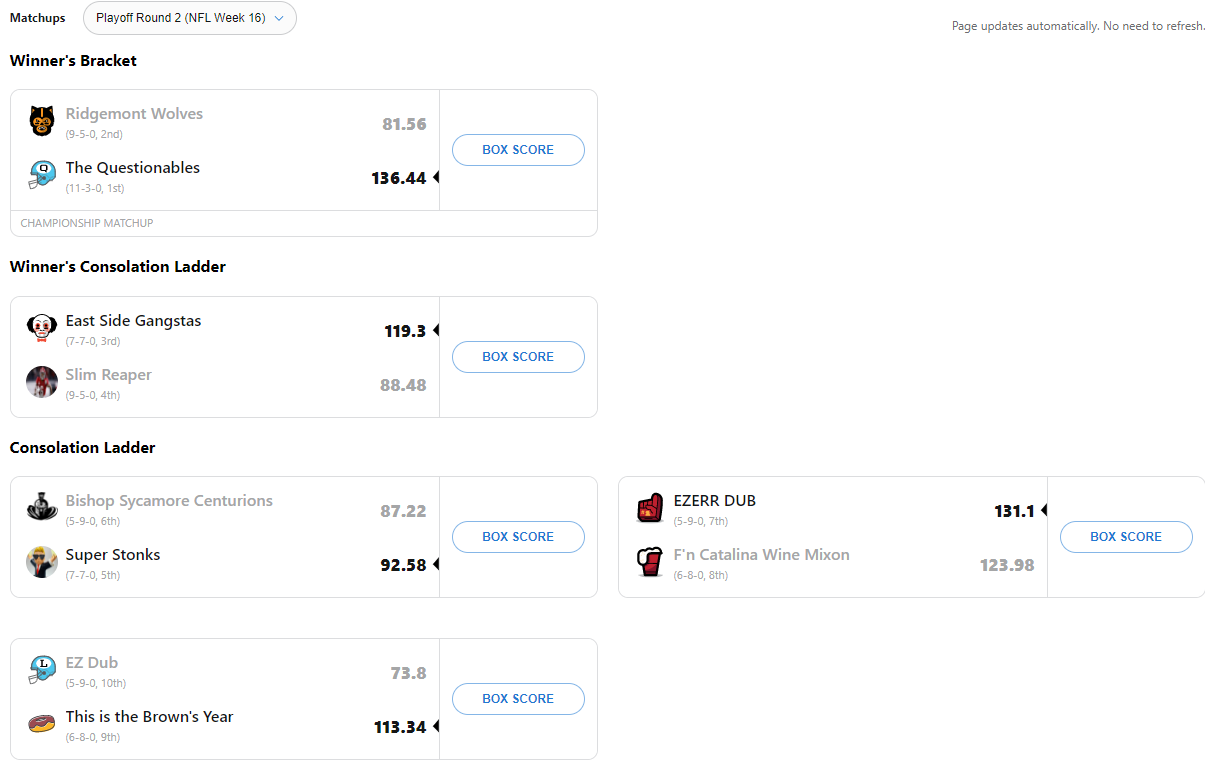This screenshot has height=783, width=1205.
Task: Click This is the Brown's Year donut logo
Action: tap(41, 724)
